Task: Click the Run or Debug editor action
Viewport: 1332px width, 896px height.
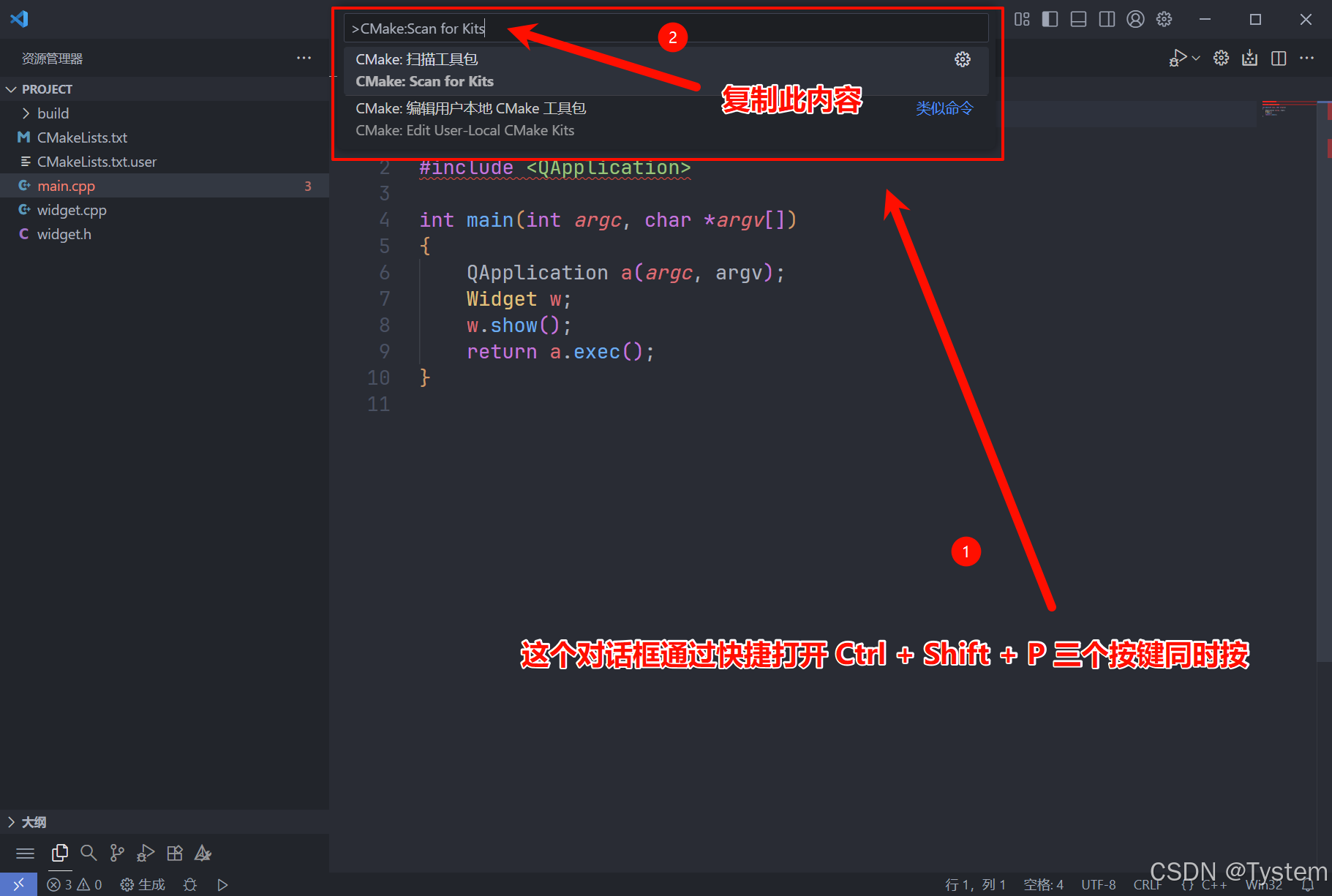Action: click(x=1177, y=58)
